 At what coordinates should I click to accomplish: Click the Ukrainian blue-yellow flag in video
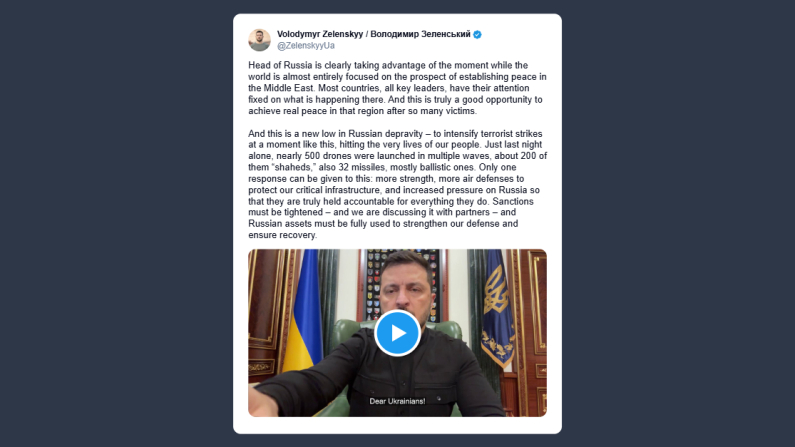click(x=304, y=314)
